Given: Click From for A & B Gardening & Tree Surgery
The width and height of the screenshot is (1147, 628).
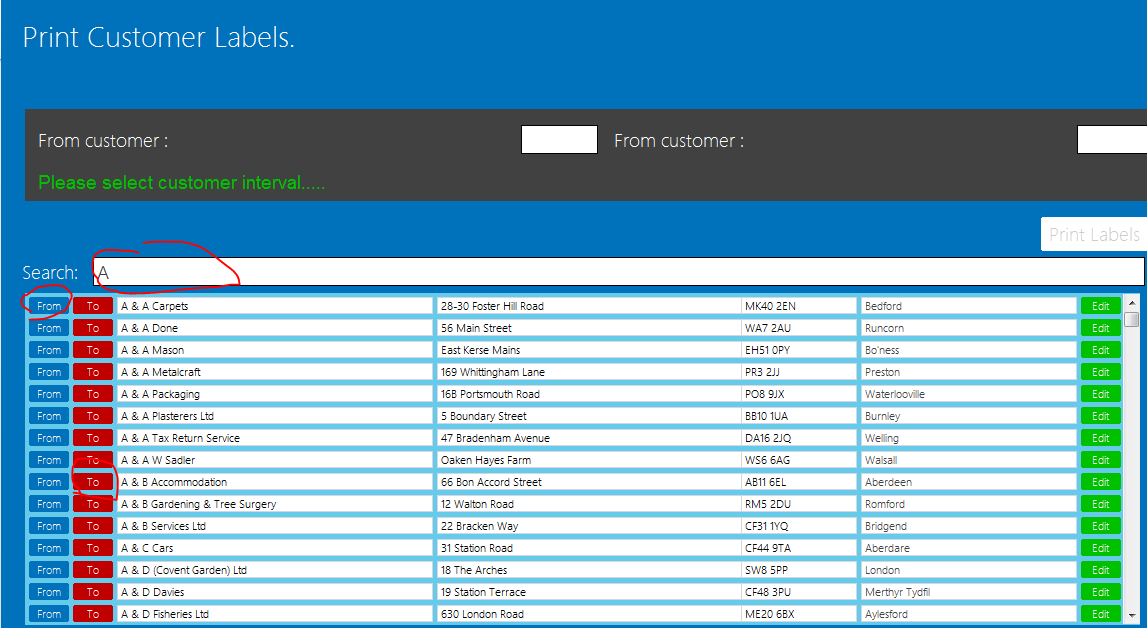Looking at the screenshot, I should [x=49, y=504].
